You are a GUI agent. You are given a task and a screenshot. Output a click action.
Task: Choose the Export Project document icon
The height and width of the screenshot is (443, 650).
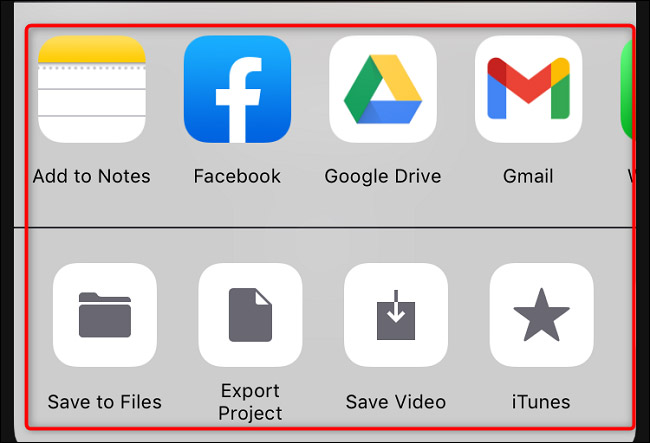(x=250, y=315)
